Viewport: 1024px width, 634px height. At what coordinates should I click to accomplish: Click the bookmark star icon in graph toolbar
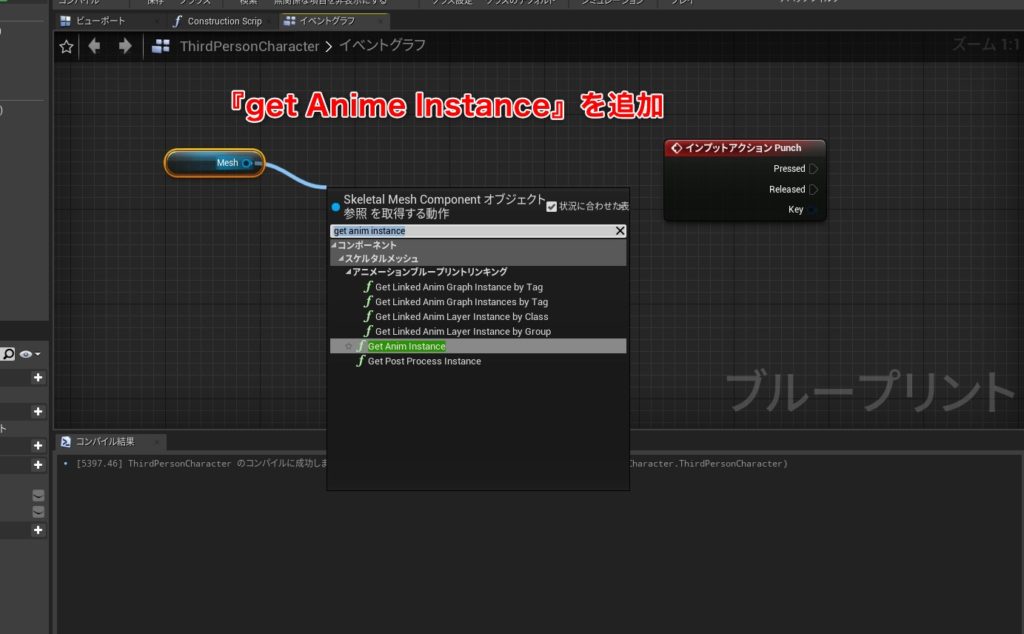(66, 46)
